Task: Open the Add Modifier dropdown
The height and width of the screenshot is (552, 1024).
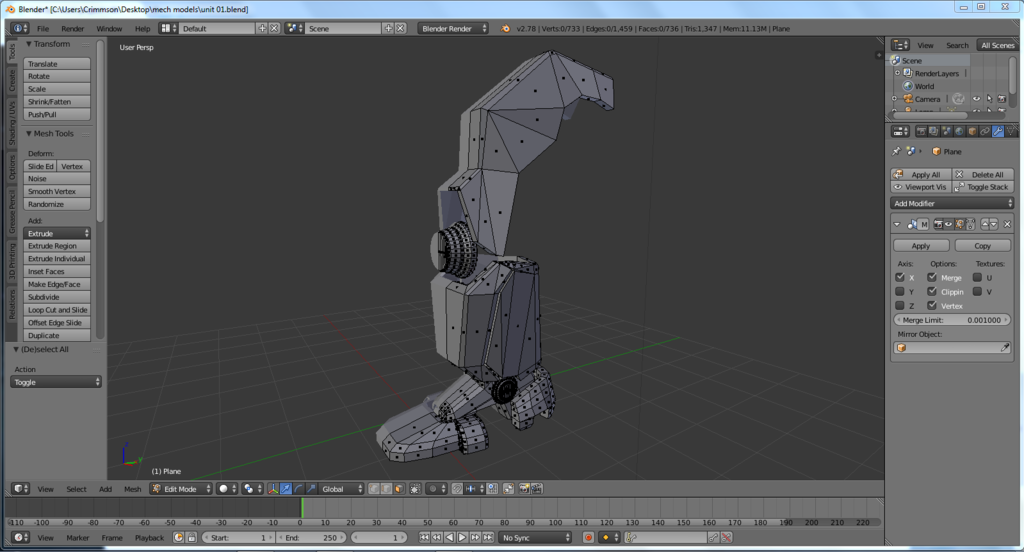Action: pyautogui.click(x=952, y=203)
